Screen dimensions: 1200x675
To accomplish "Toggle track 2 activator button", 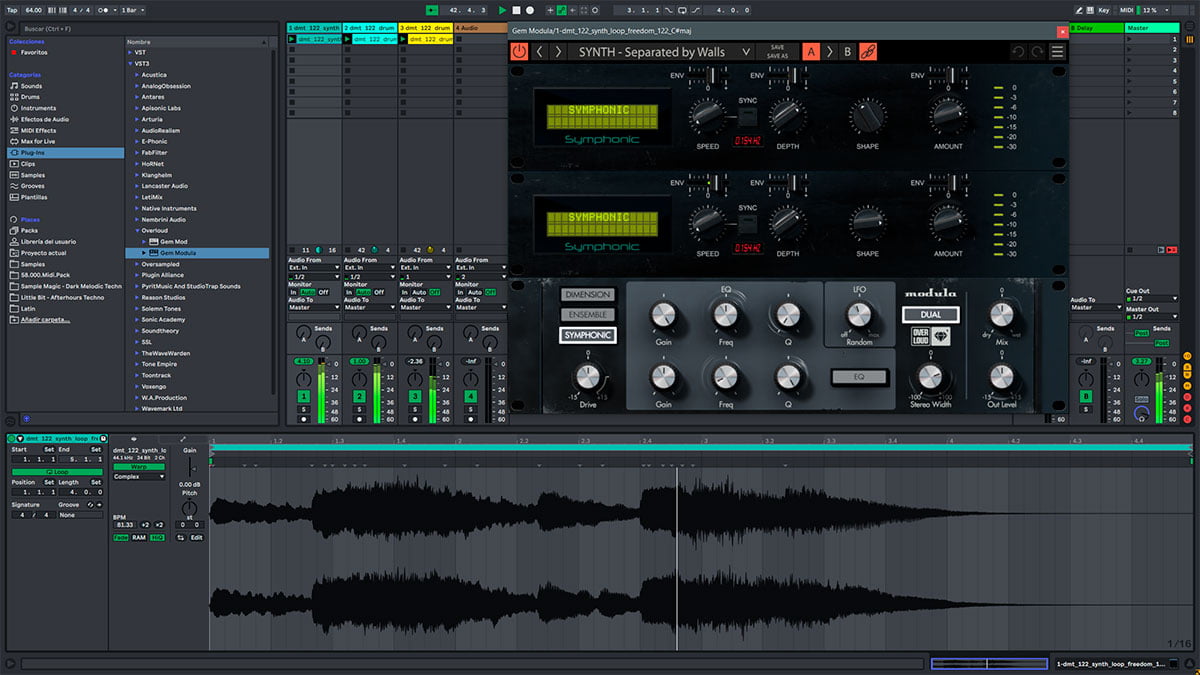I will point(359,397).
